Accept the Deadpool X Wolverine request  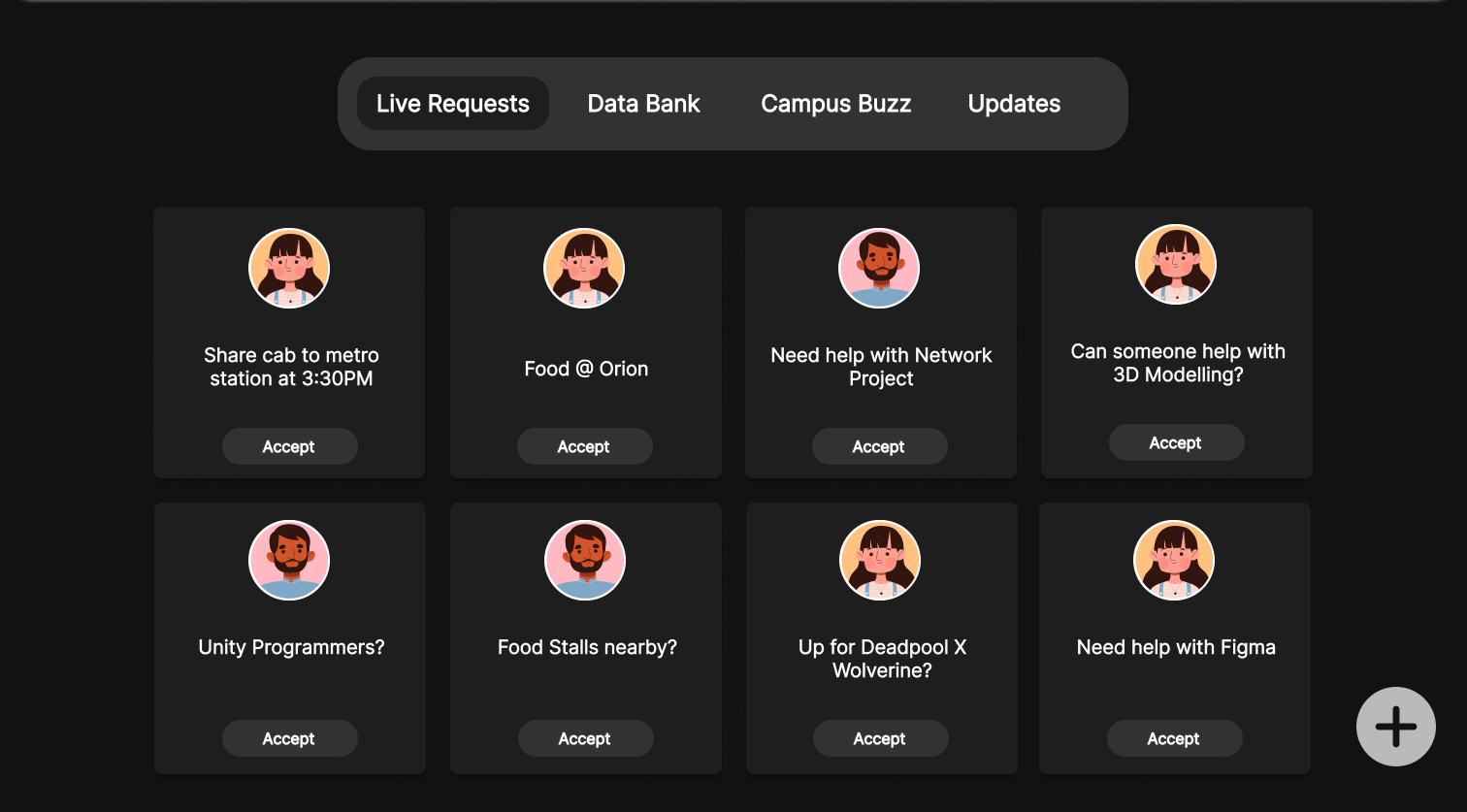[880, 738]
